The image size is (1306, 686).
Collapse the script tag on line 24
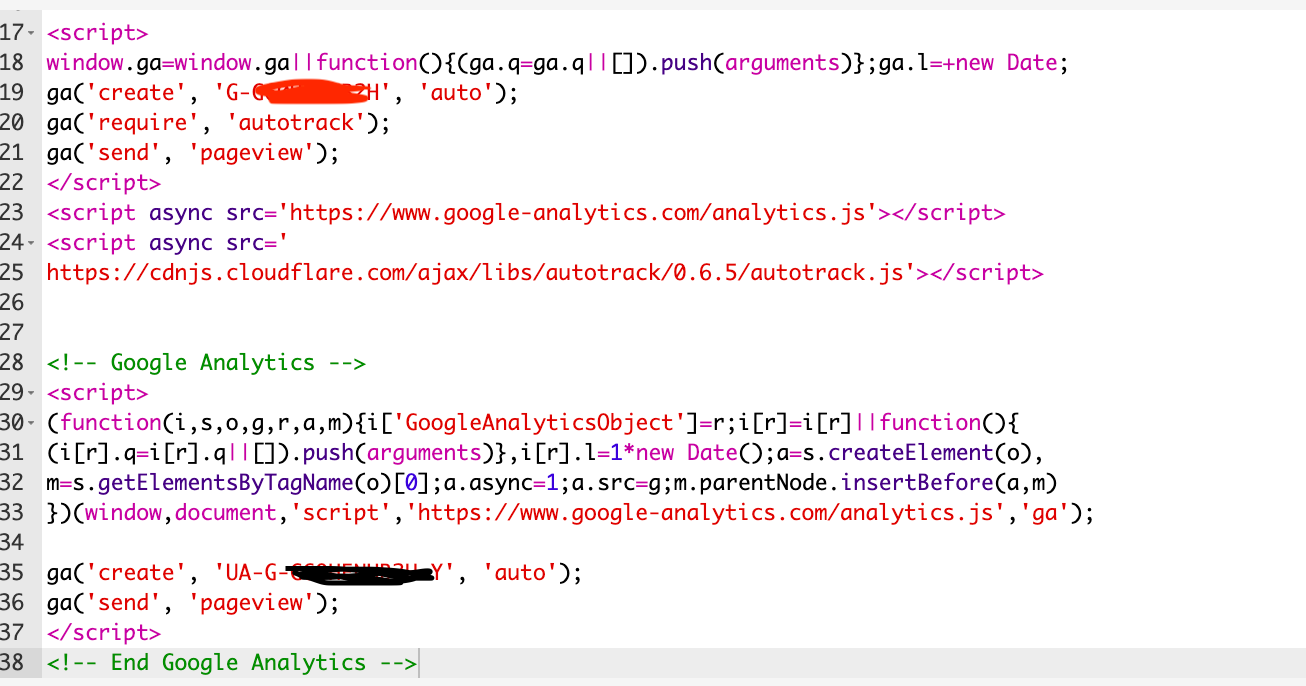[x=31, y=242]
